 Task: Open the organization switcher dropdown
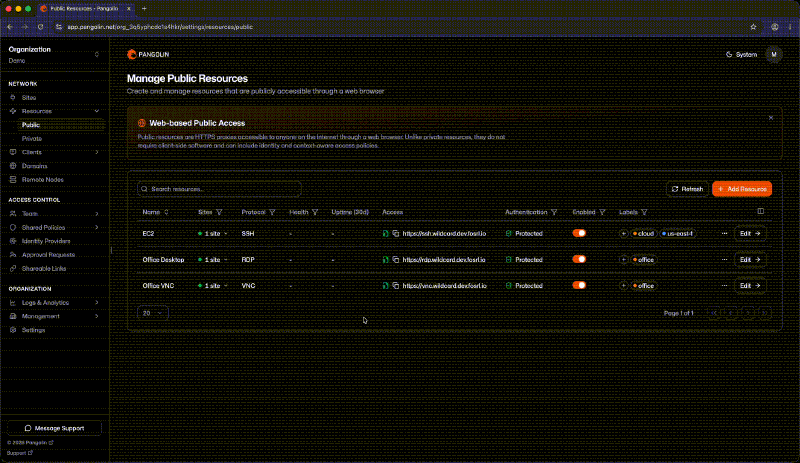coord(54,55)
